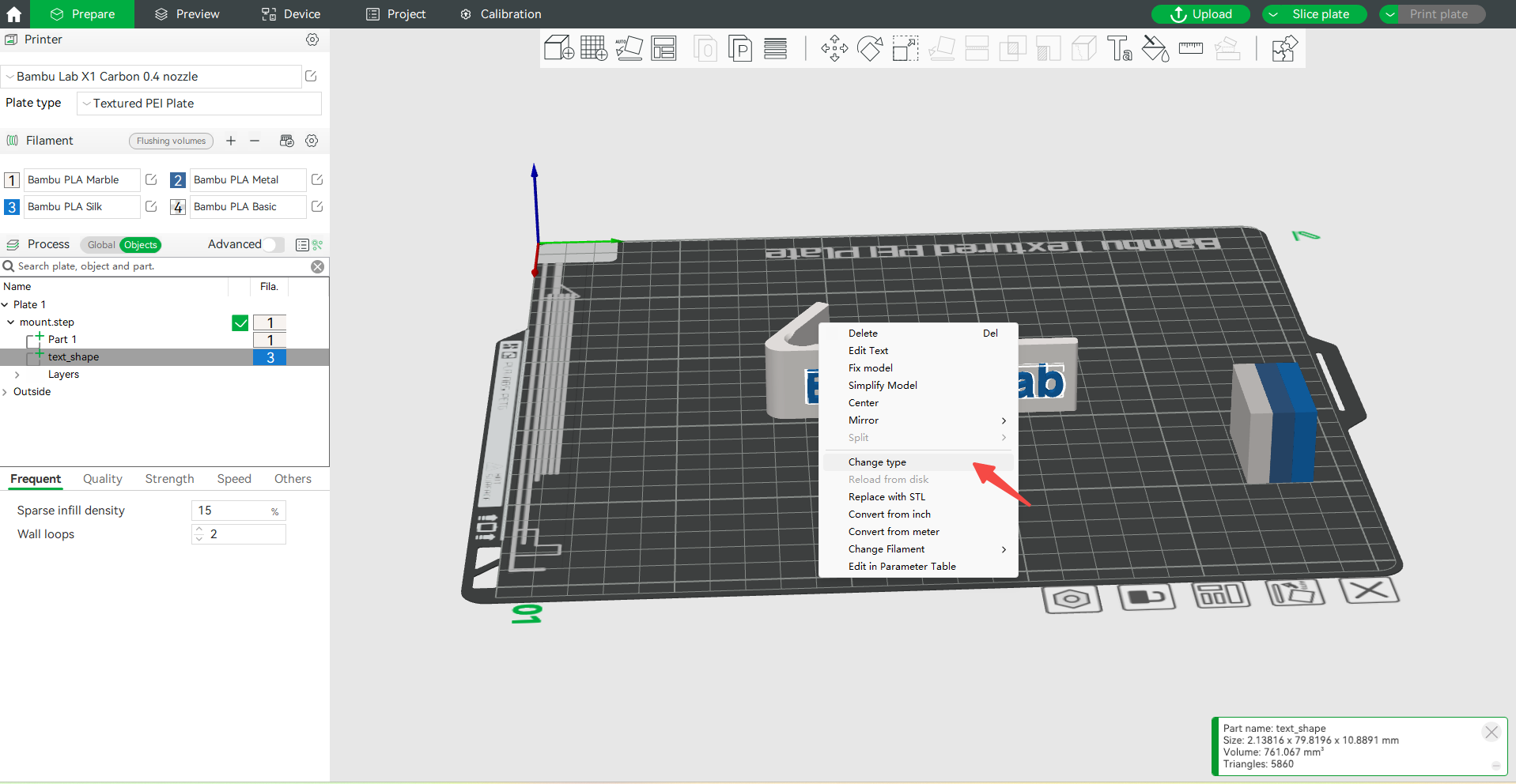Switch to the Preview tab
The width and height of the screenshot is (1516, 784).
(187, 14)
